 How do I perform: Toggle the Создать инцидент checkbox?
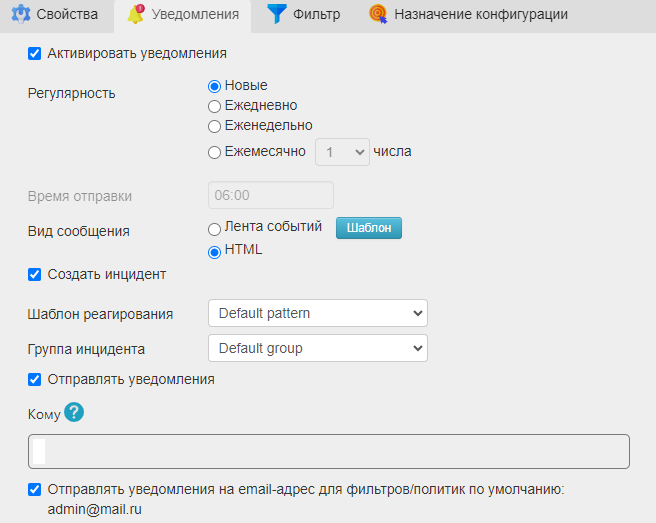[x=34, y=274]
